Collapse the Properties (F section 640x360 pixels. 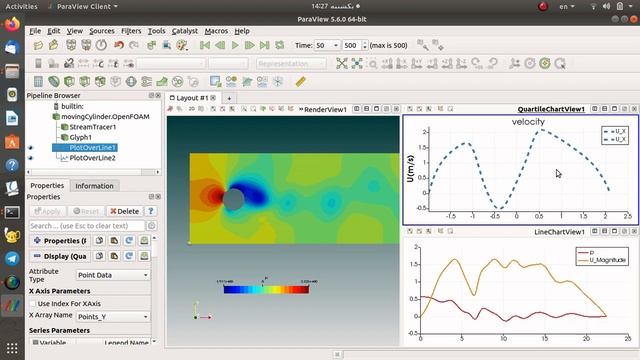pyautogui.click(x=38, y=241)
